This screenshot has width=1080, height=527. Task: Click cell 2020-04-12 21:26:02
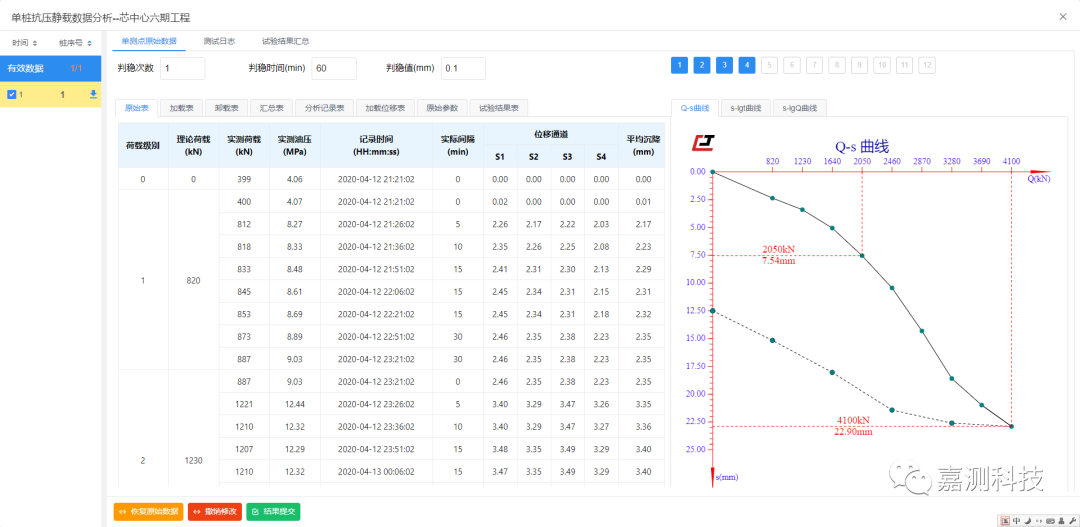click(376, 225)
